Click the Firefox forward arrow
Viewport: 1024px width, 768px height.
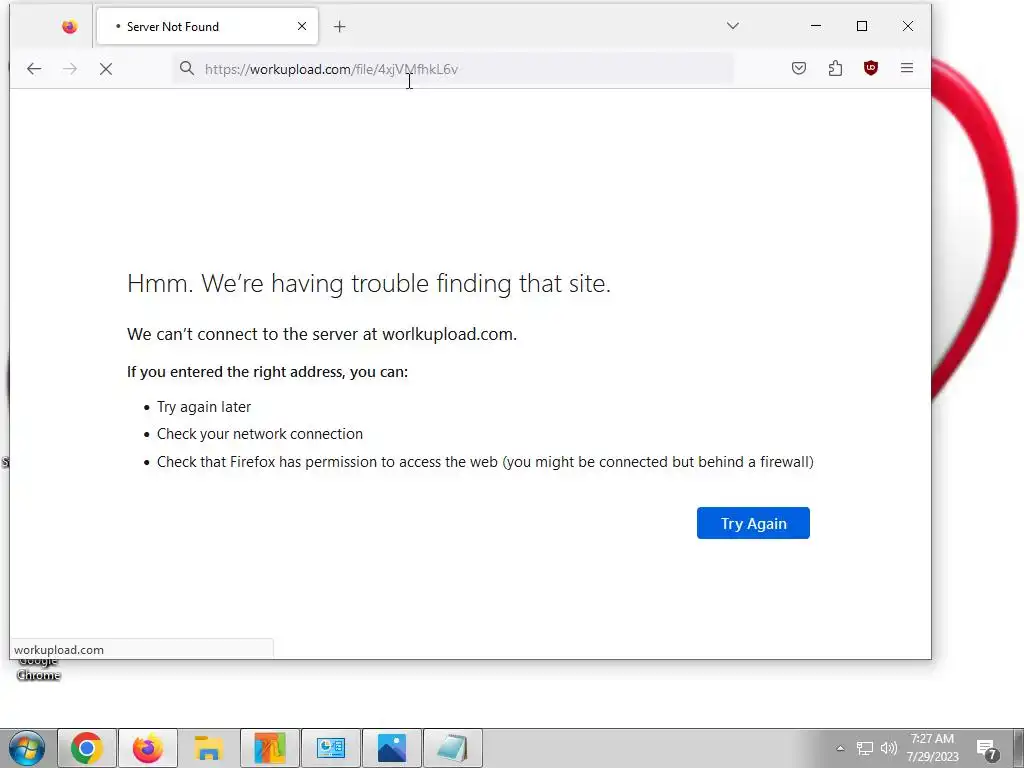pyautogui.click(x=70, y=69)
